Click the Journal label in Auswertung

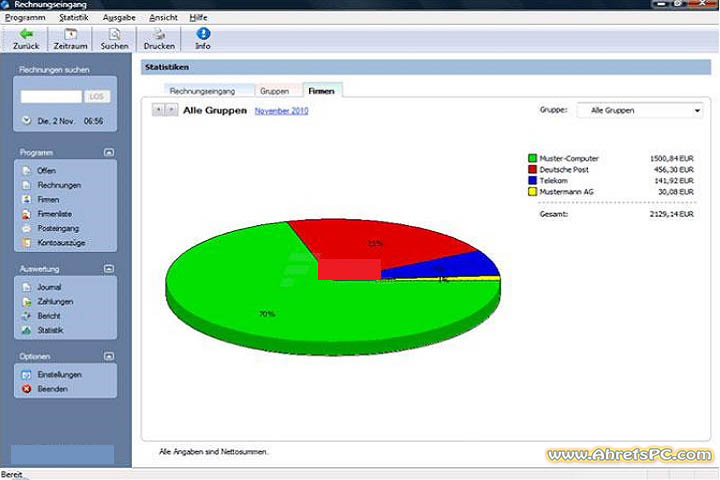(49, 287)
